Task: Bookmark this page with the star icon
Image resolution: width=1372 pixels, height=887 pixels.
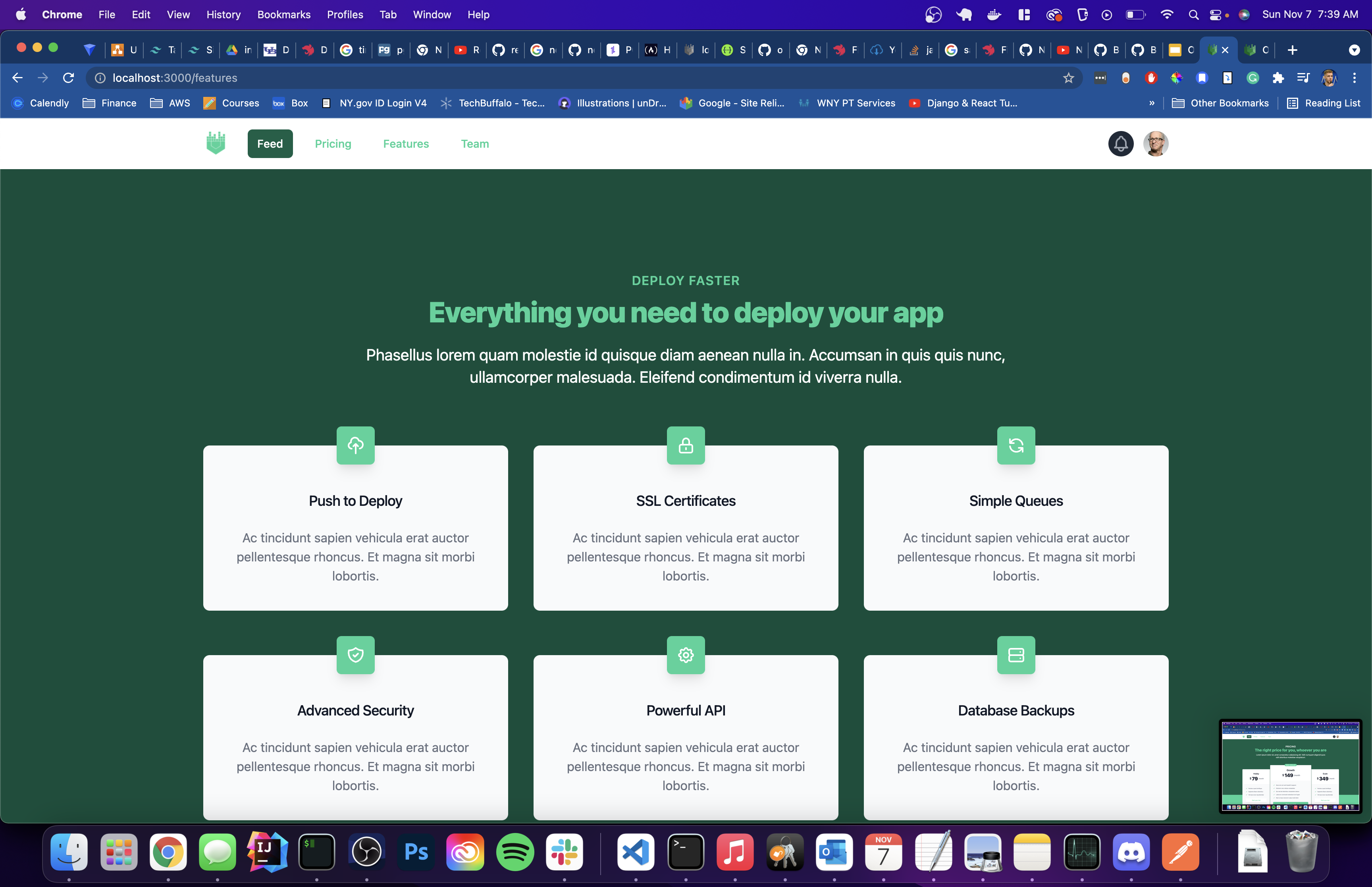Action: (1068, 78)
